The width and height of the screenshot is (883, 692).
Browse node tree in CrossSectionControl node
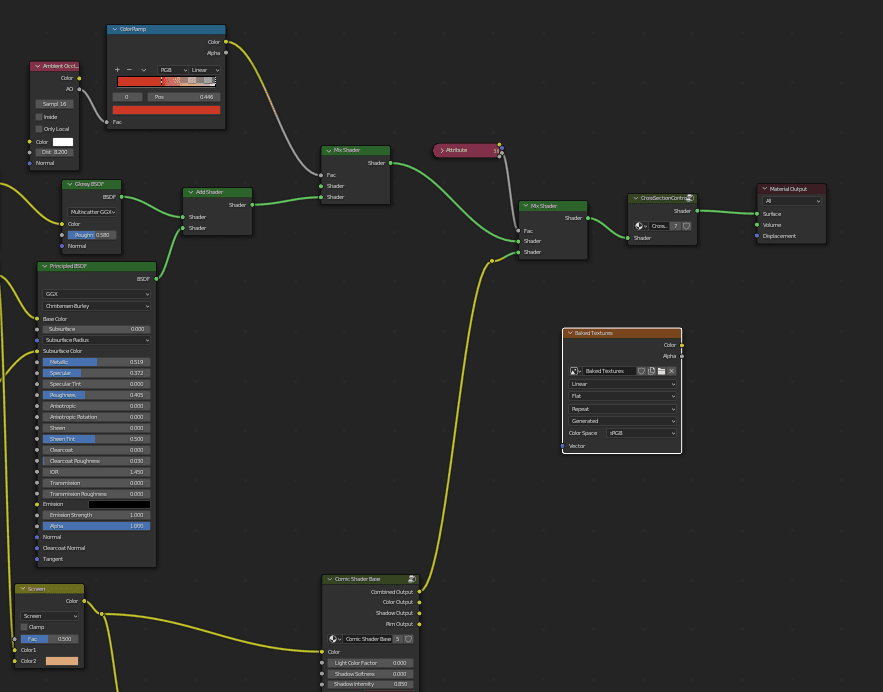(641, 226)
